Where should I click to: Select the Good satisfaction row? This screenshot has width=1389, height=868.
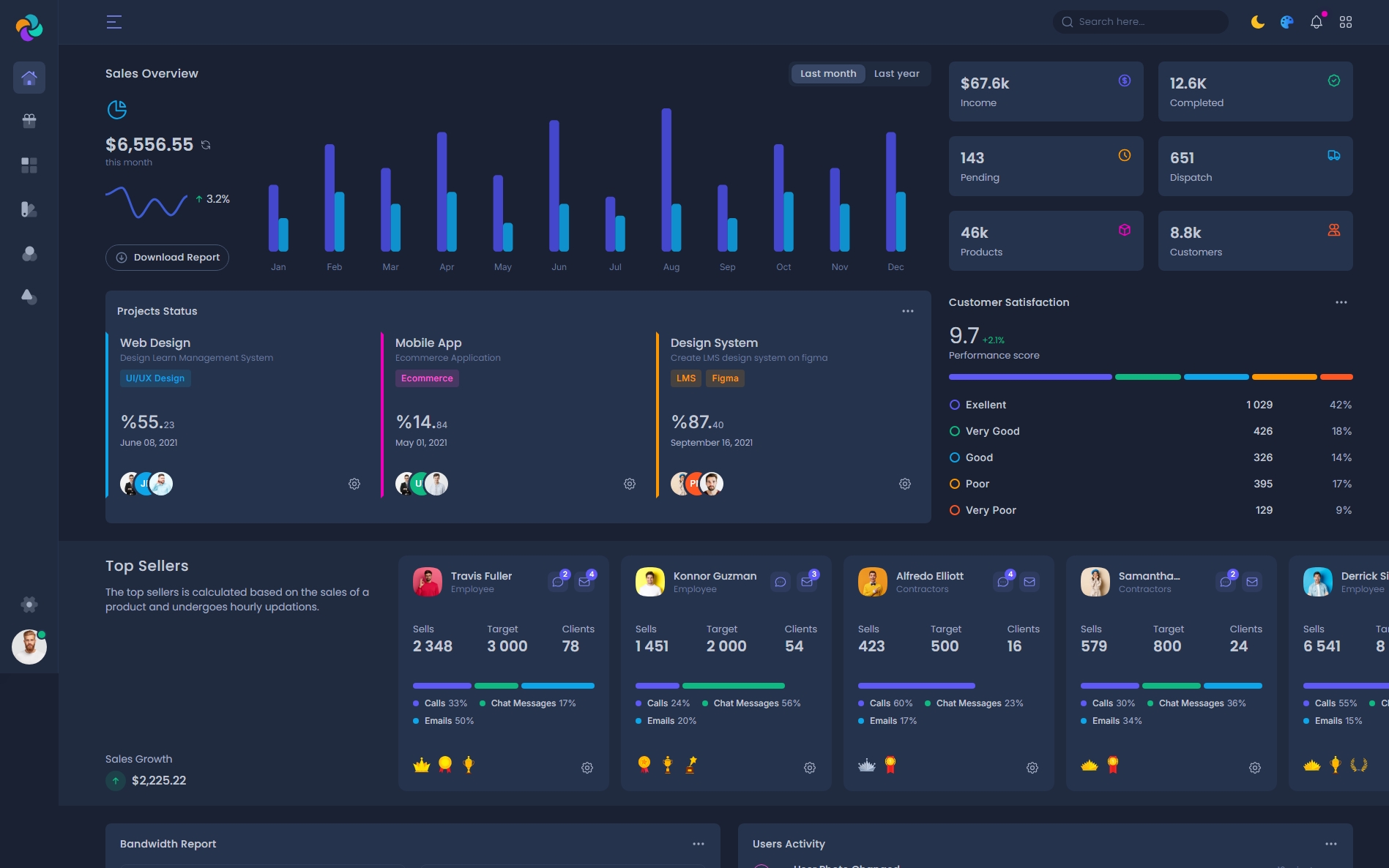coord(1150,457)
